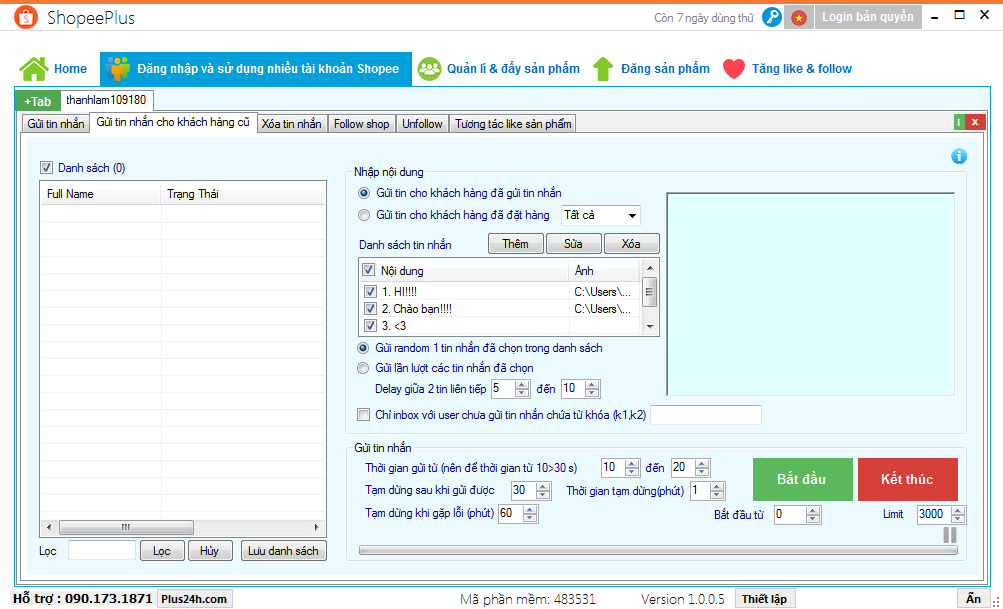Image resolution: width=1003 pixels, height=609 pixels.
Task: Click the Delay minimum spinner arrows
Action: pyautogui.click(x=523, y=389)
